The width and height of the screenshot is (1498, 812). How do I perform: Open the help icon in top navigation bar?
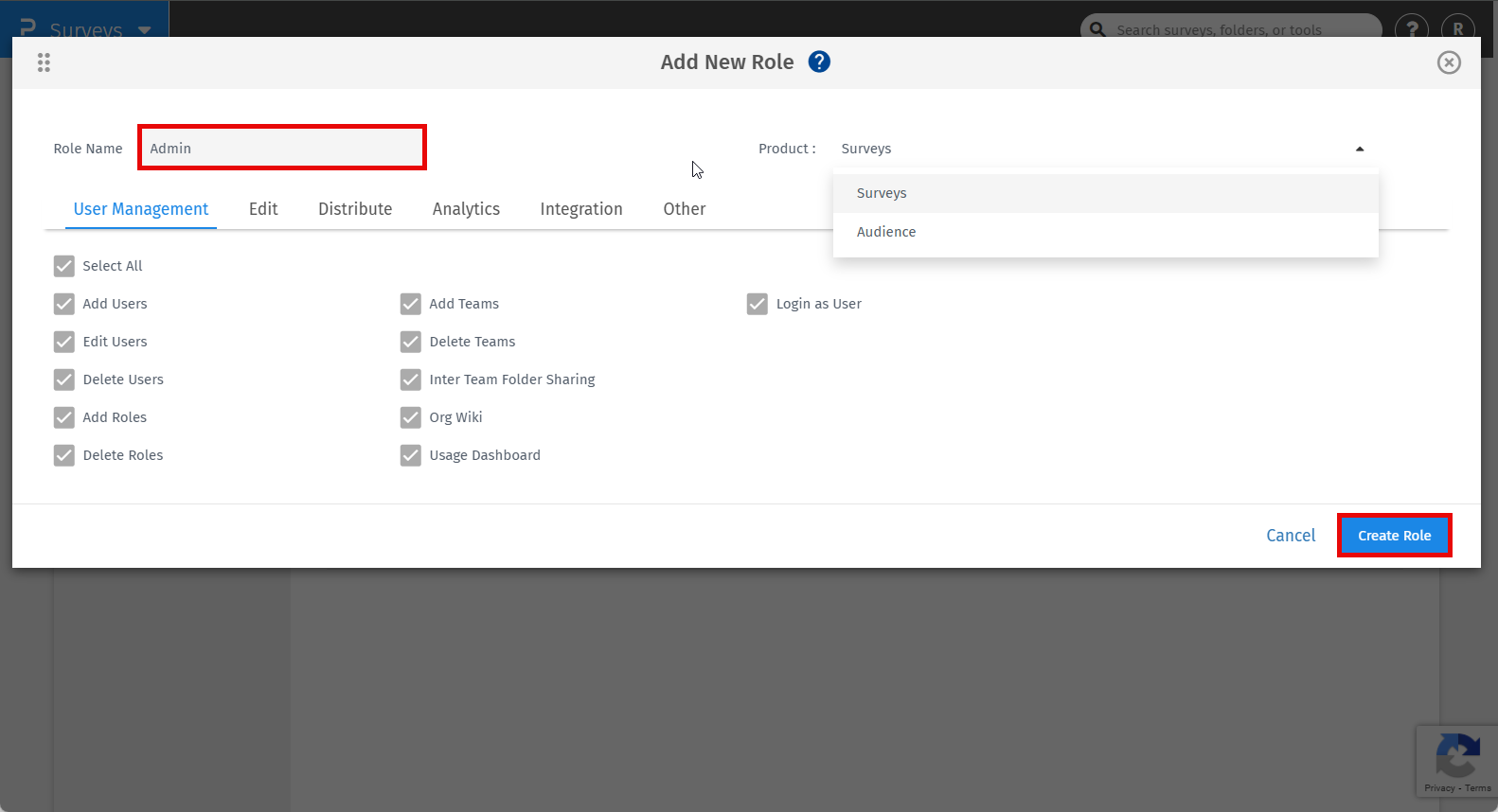1412,29
